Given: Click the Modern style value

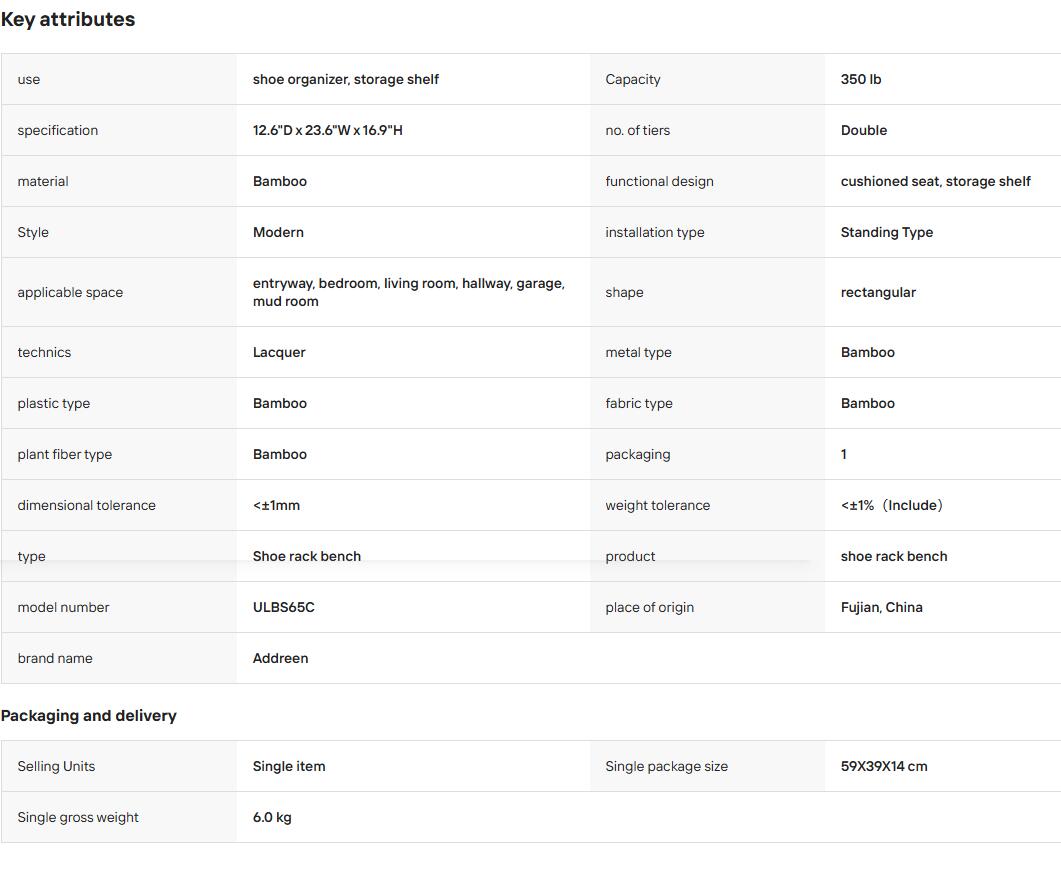Looking at the screenshot, I should (x=278, y=232).
